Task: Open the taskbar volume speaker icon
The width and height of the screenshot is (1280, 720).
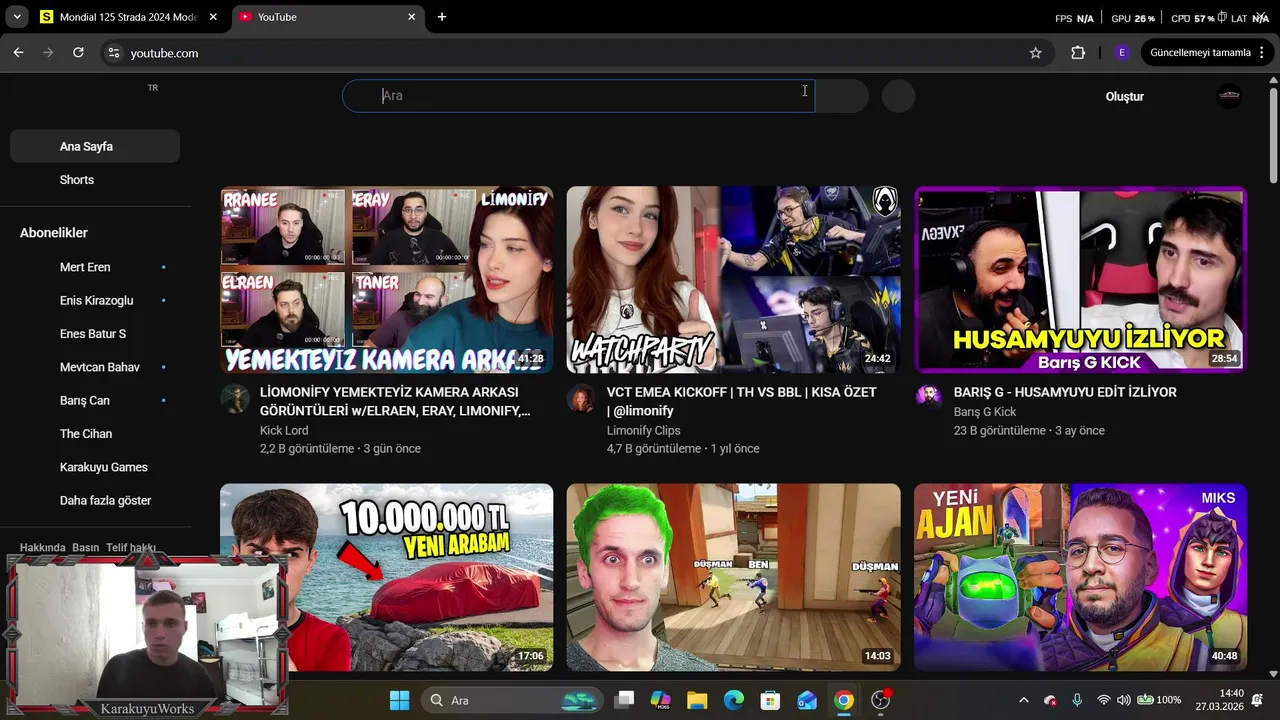Action: pyautogui.click(x=1123, y=700)
